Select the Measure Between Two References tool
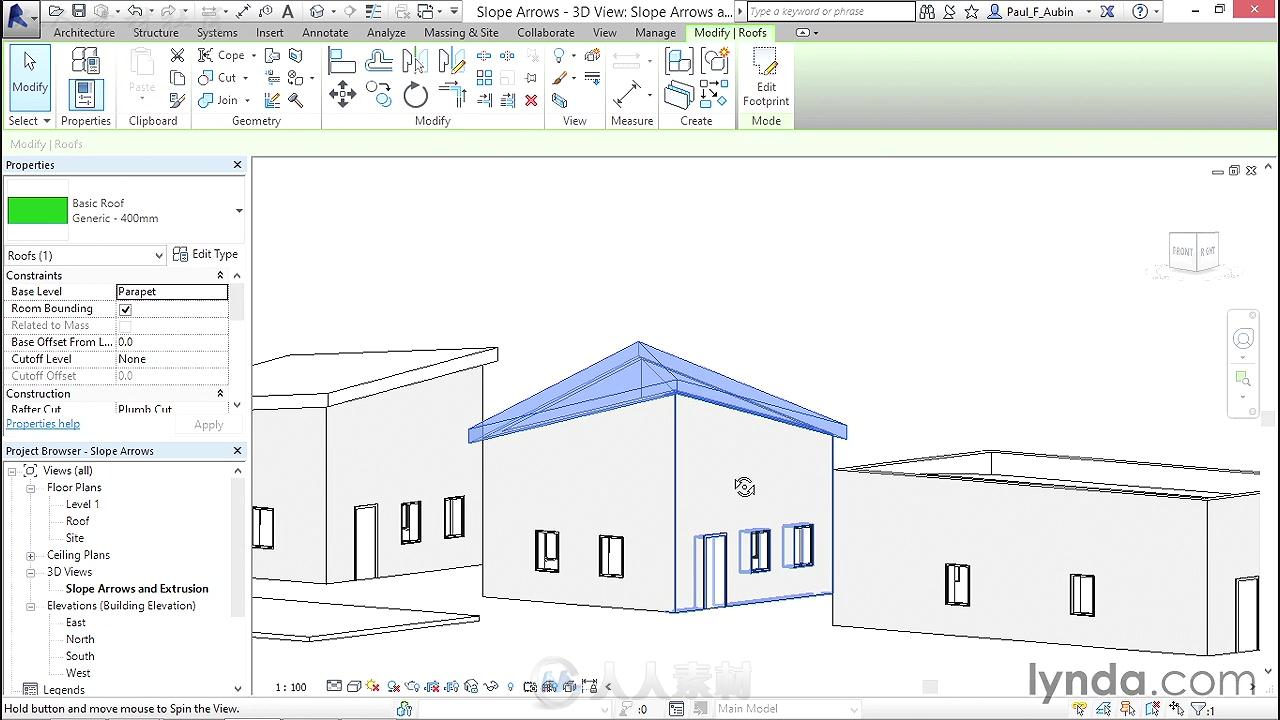The image size is (1280, 720). [x=628, y=95]
